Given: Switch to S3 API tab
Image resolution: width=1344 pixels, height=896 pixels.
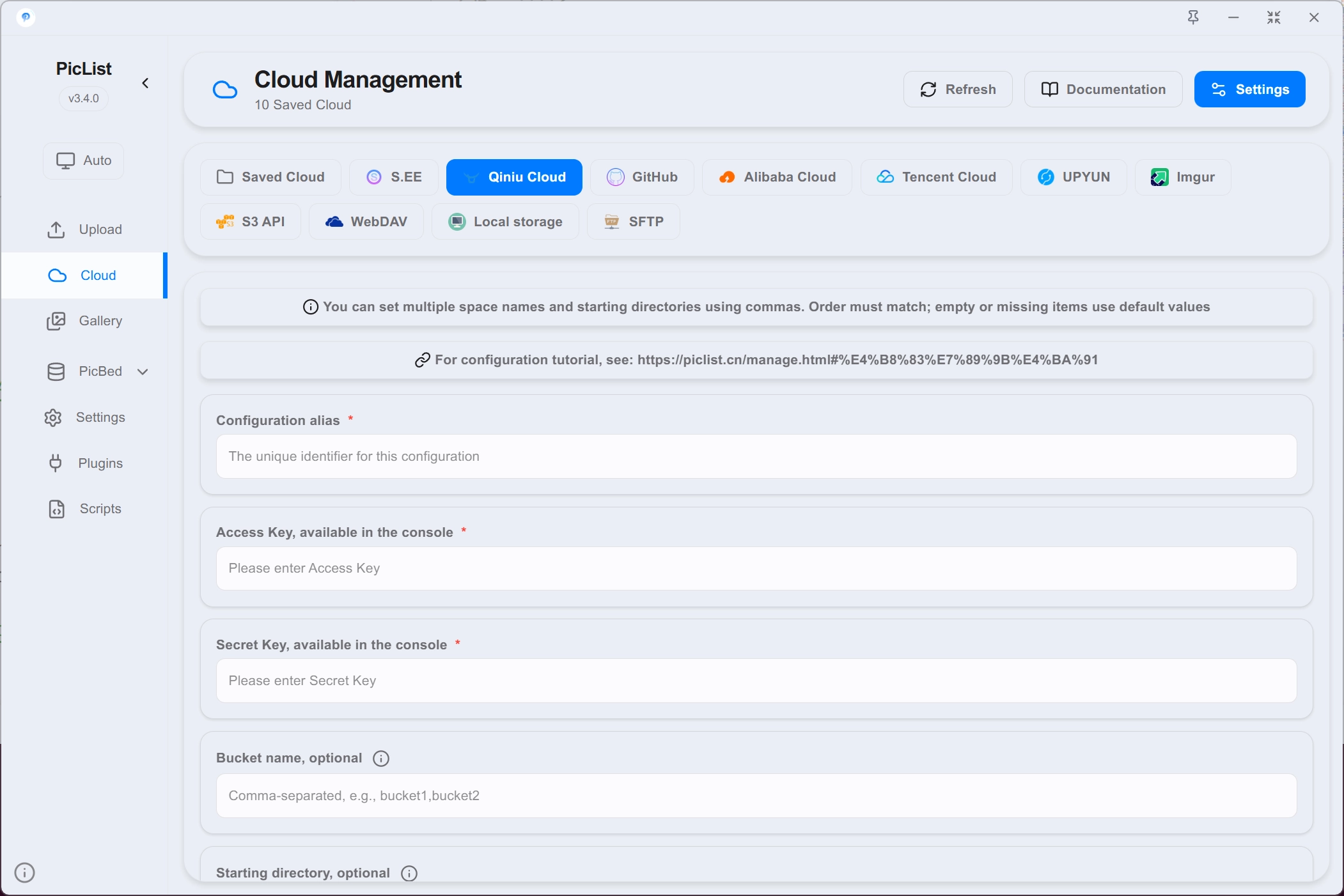Looking at the screenshot, I should click(x=251, y=222).
